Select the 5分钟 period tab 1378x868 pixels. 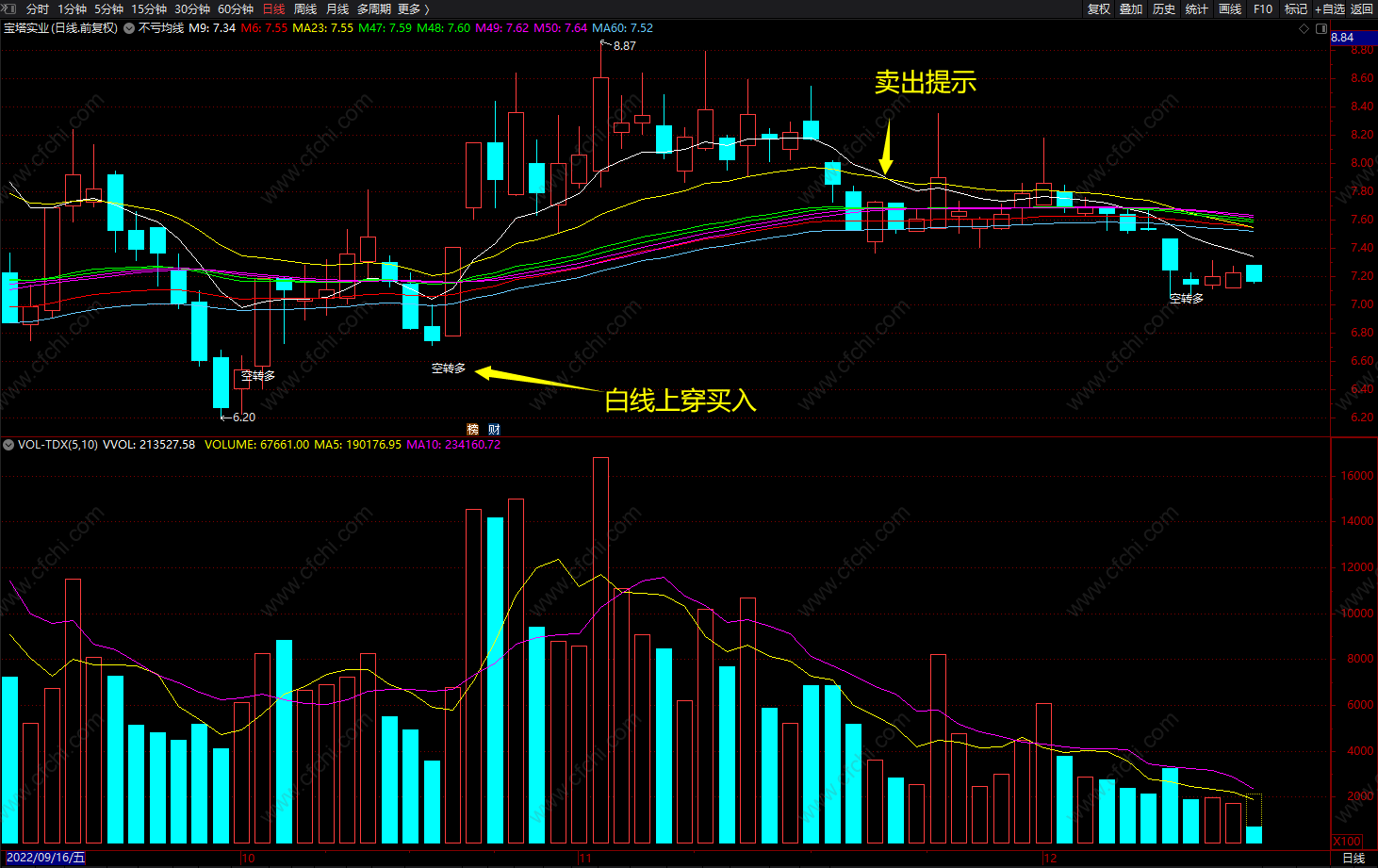coord(108,8)
